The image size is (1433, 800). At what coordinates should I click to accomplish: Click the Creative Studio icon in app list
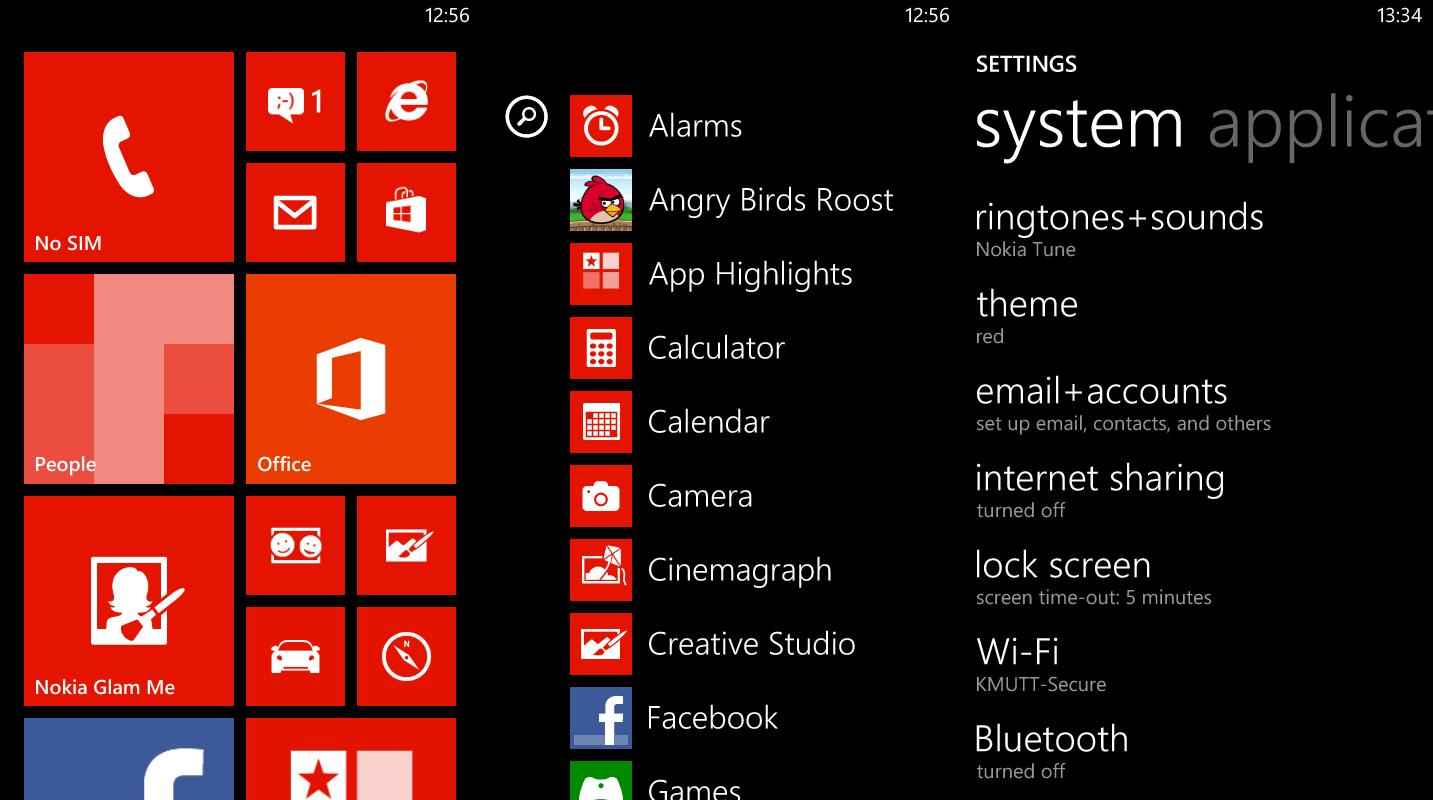(601, 644)
